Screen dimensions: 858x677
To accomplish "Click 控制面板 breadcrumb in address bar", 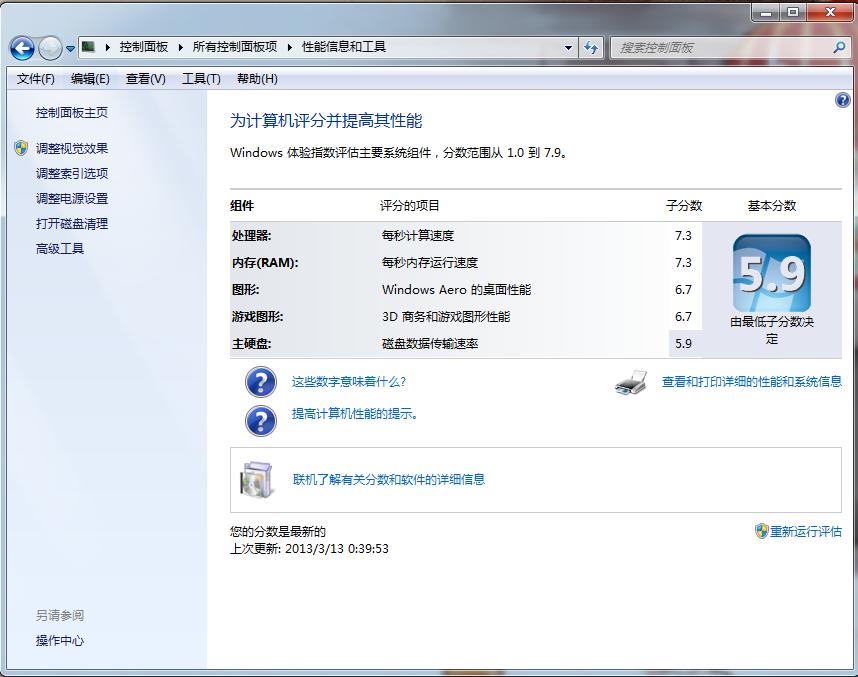I will coord(144,47).
